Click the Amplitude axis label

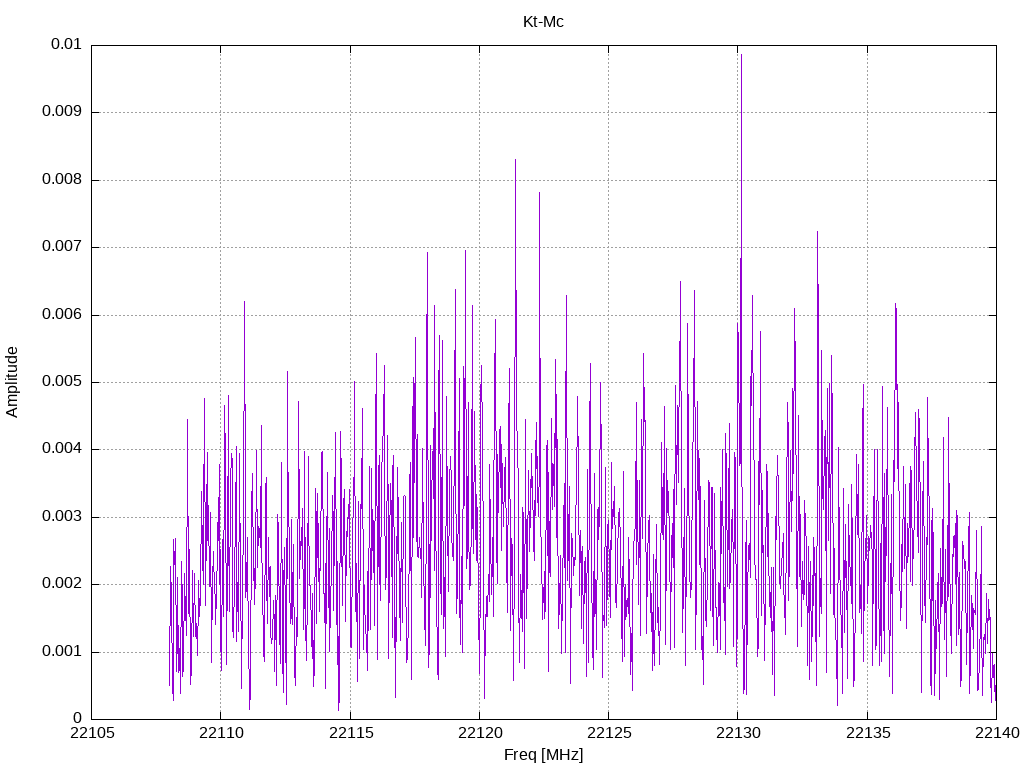tap(12, 382)
